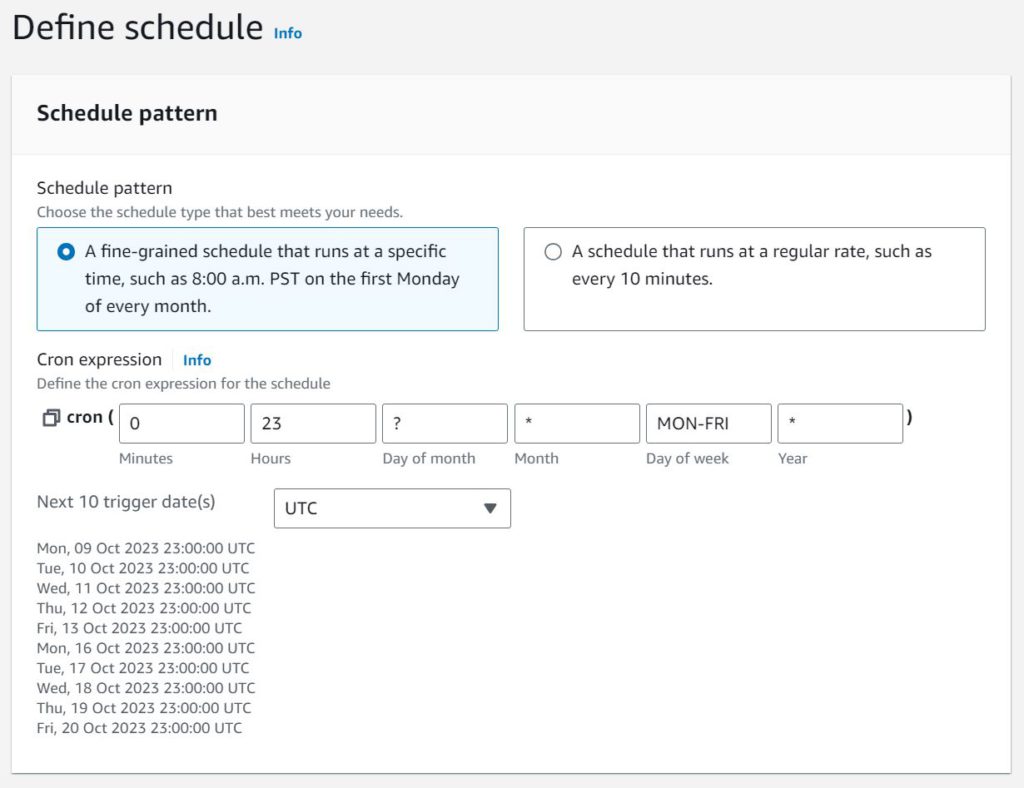Click the regular rate schedule description text

click(752, 265)
